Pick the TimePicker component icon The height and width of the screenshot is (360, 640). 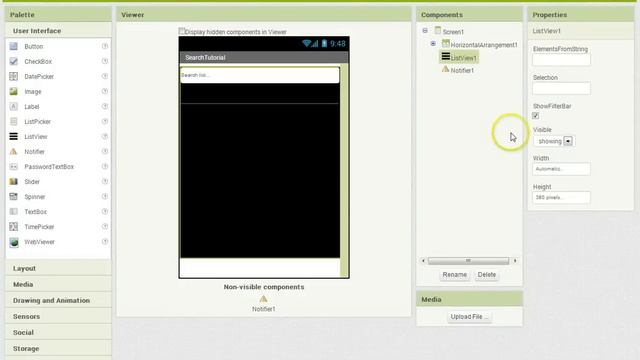[13, 227]
